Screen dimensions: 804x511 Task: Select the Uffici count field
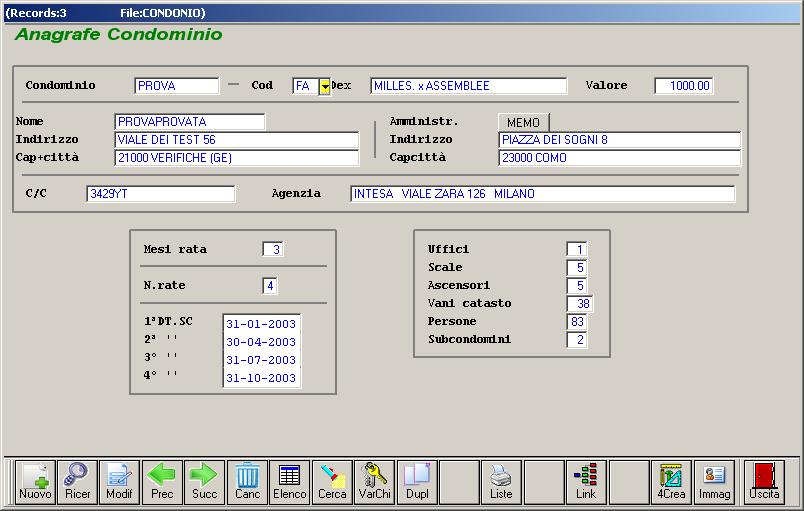tap(577, 249)
